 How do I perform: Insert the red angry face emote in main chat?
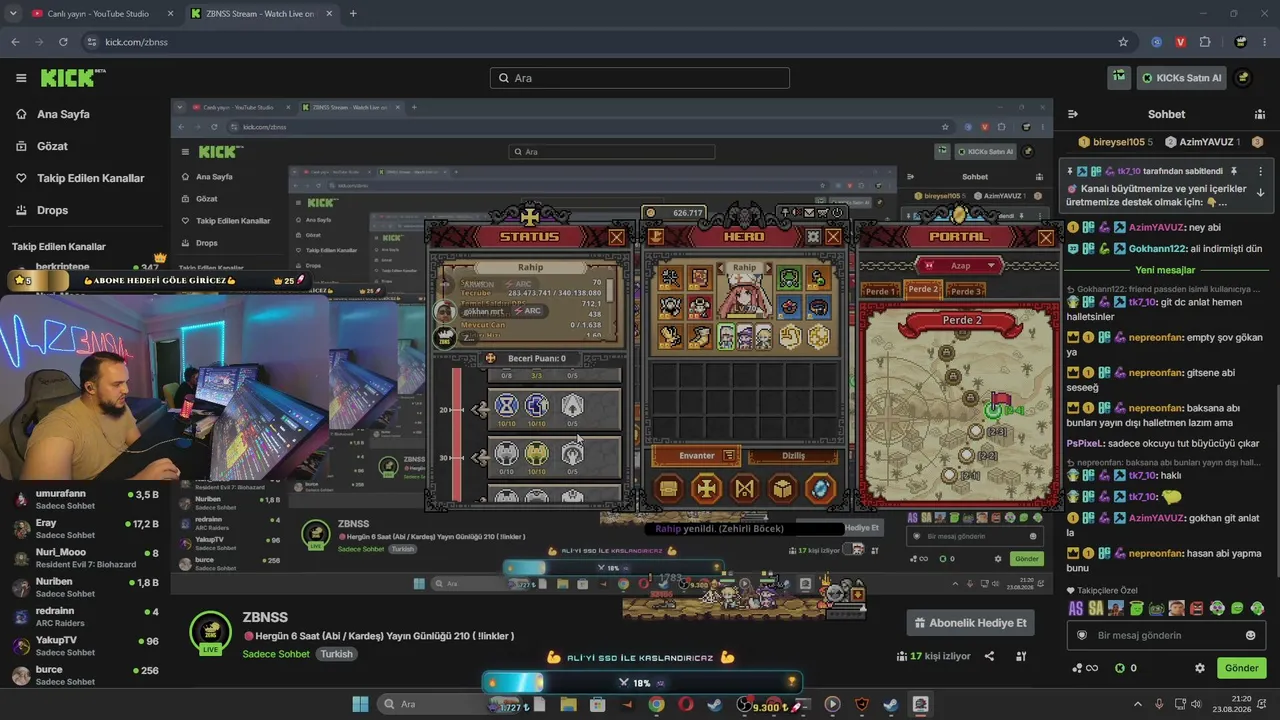point(1197,608)
